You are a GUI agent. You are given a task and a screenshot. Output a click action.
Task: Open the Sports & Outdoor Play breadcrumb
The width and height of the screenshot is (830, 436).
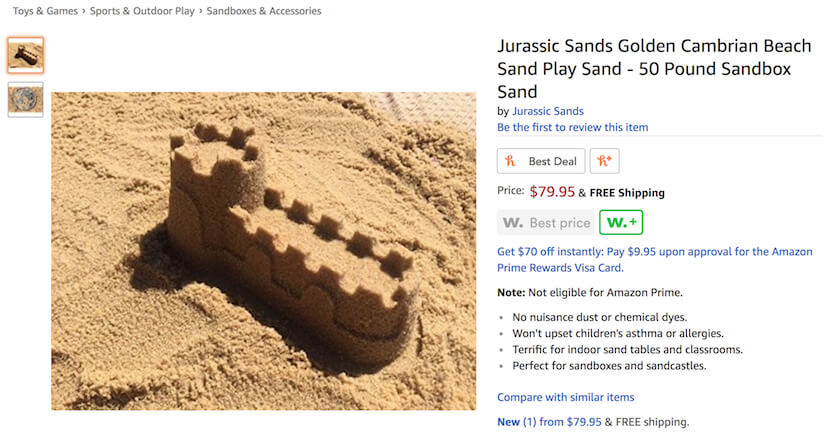[142, 11]
